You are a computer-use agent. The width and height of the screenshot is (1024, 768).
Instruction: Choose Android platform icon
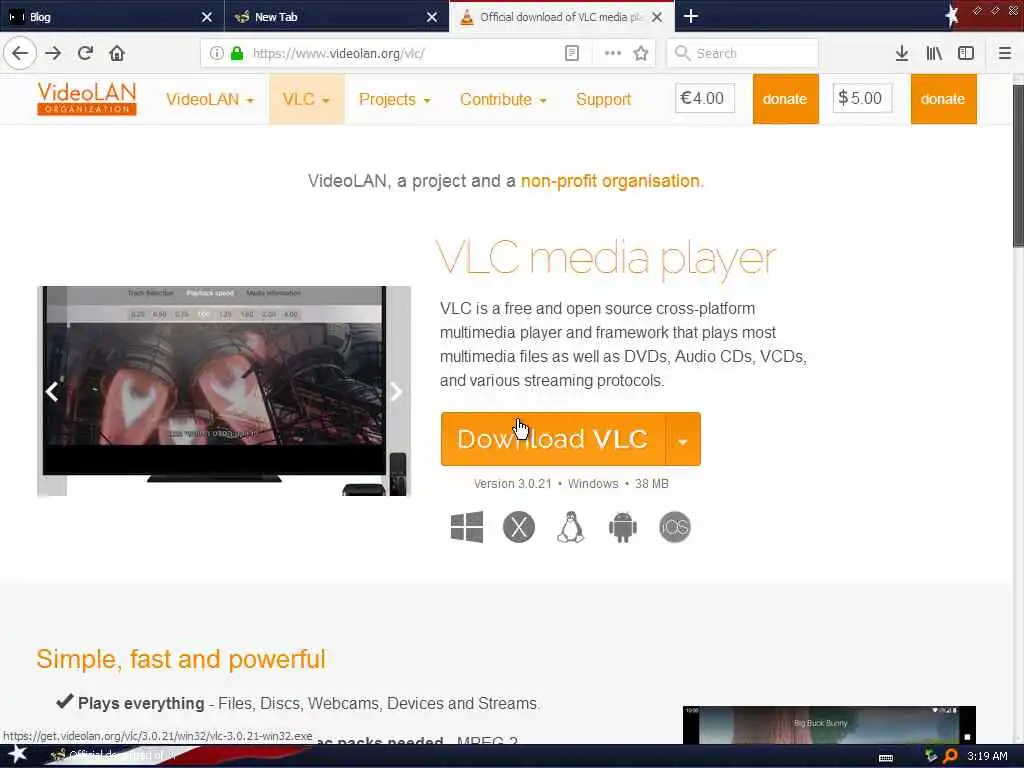click(623, 527)
